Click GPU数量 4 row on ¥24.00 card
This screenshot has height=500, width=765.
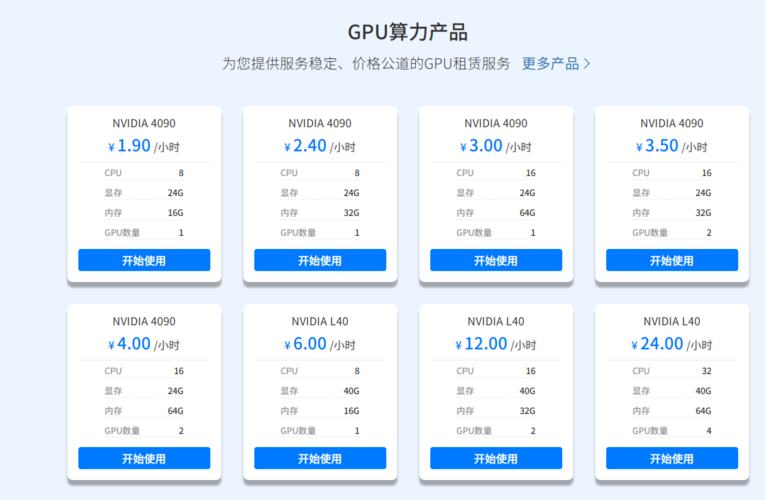(x=672, y=431)
